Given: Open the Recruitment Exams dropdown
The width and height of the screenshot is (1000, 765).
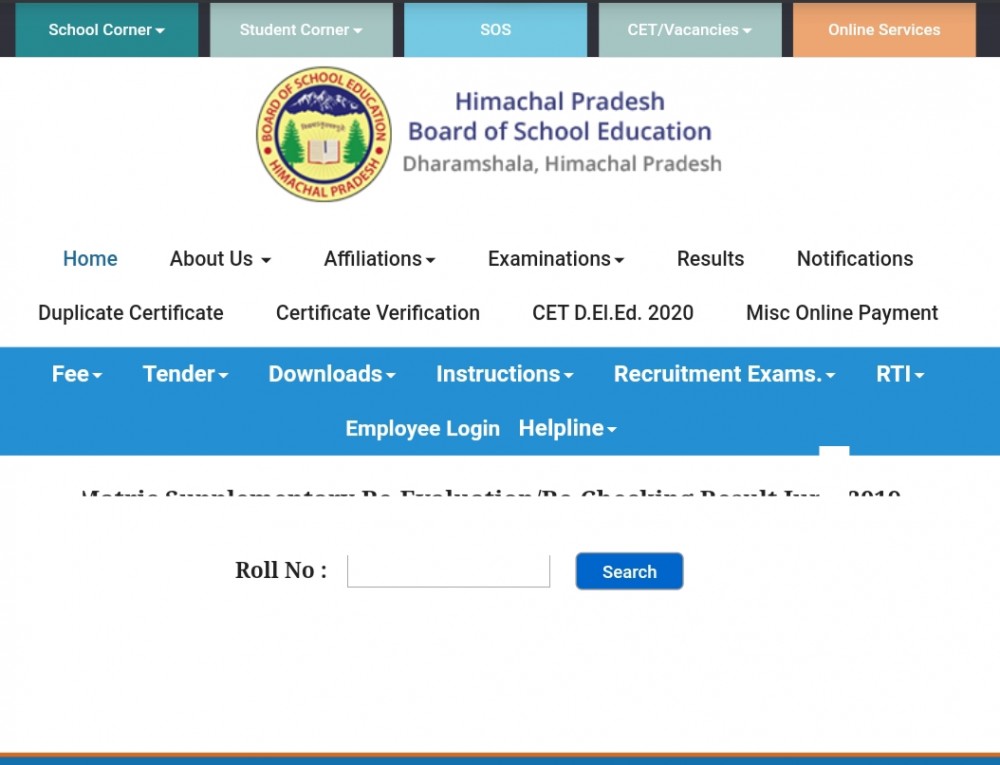Looking at the screenshot, I should [723, 374].
